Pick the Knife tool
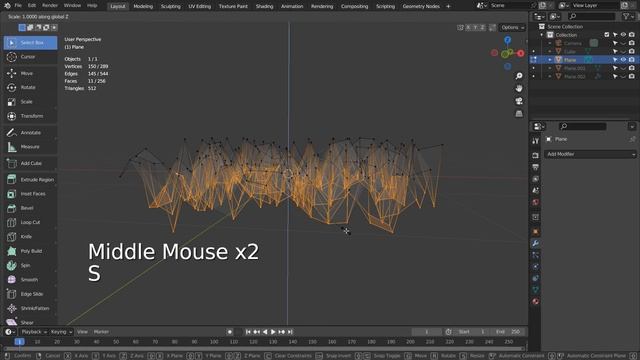The height and width of the screenshot is (360, 640). pyautogui.click(x=30, y=237)
